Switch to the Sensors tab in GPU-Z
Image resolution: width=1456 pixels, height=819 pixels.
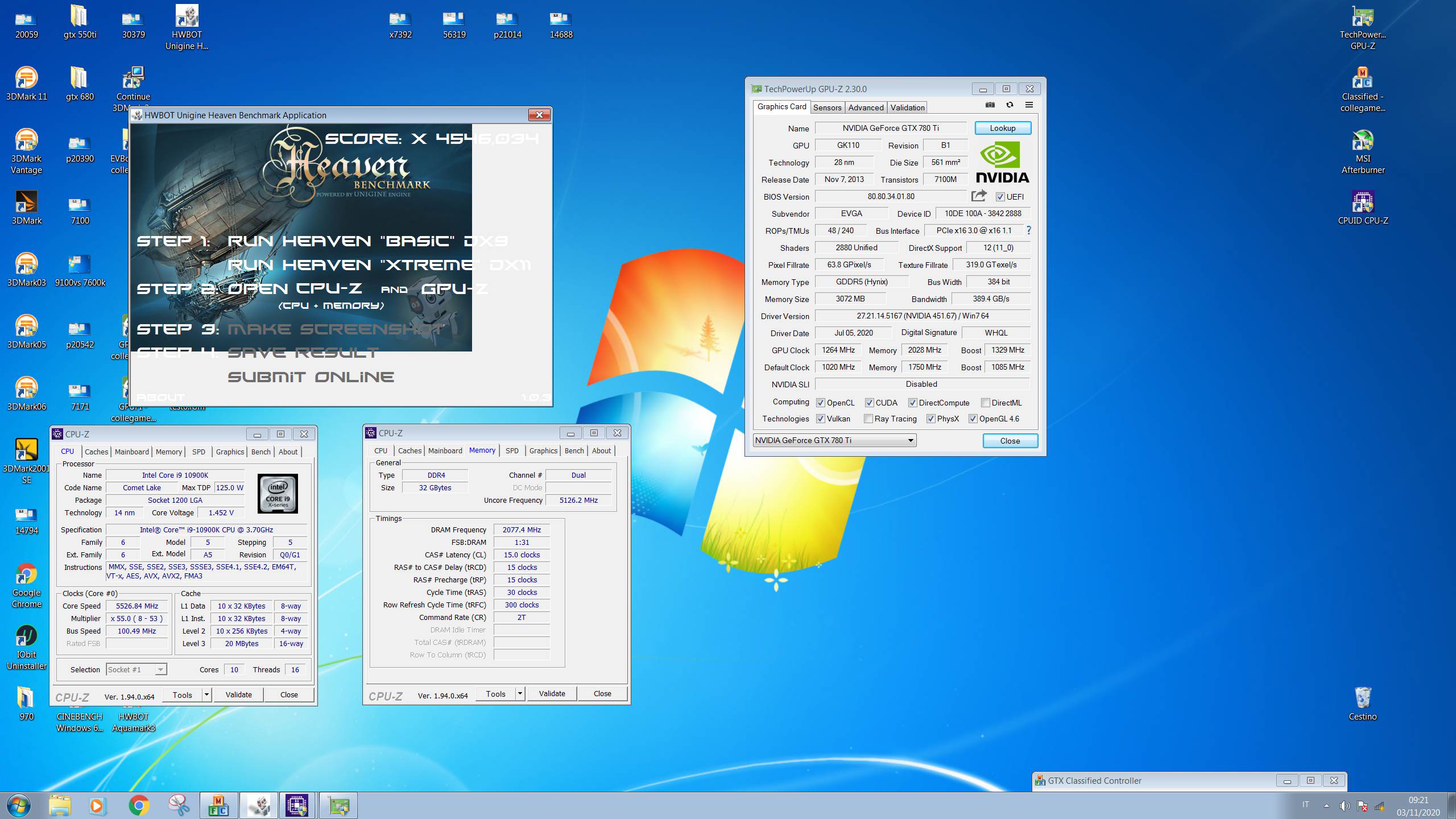827,107
